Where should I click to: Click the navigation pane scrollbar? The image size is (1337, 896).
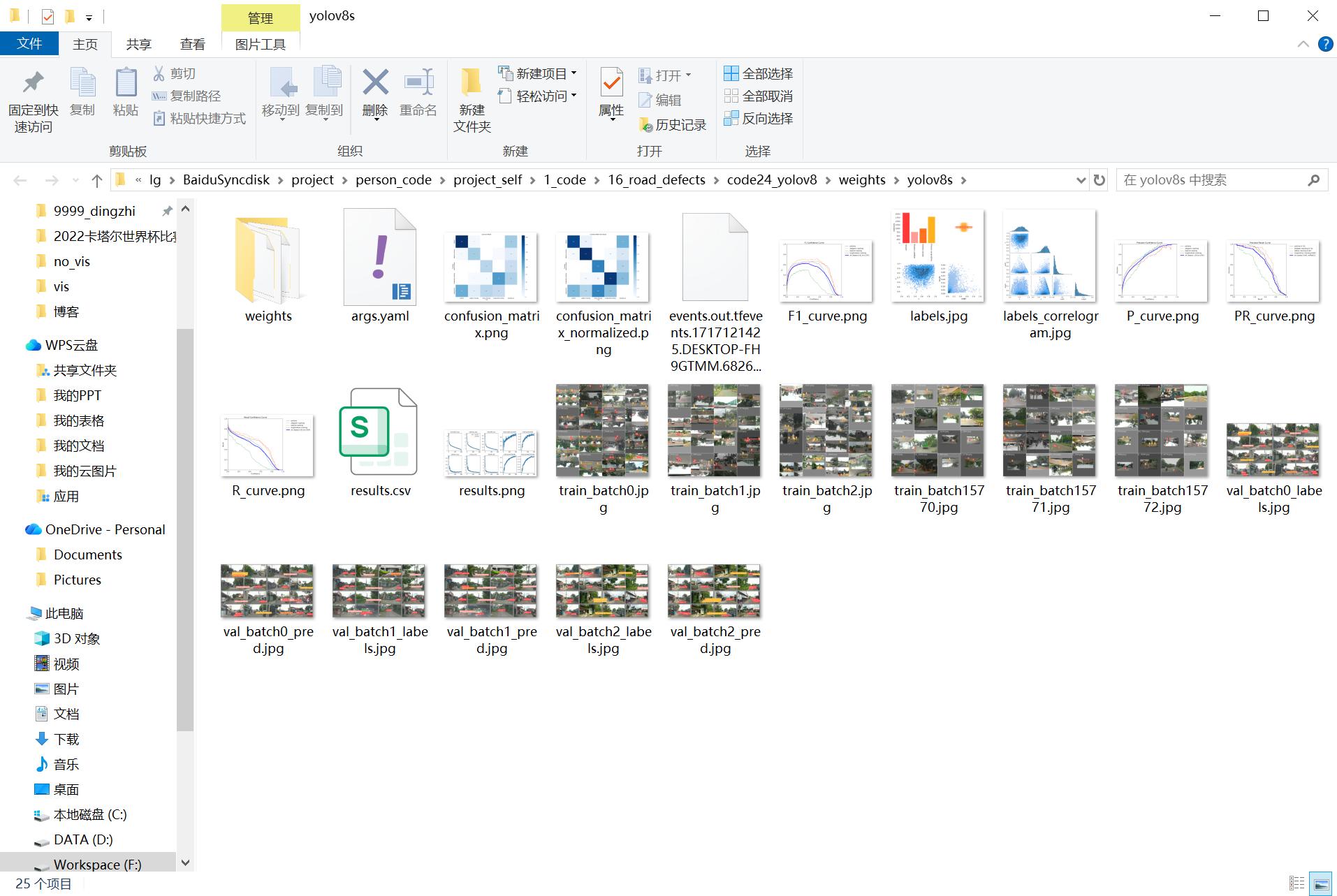[185, 529]
